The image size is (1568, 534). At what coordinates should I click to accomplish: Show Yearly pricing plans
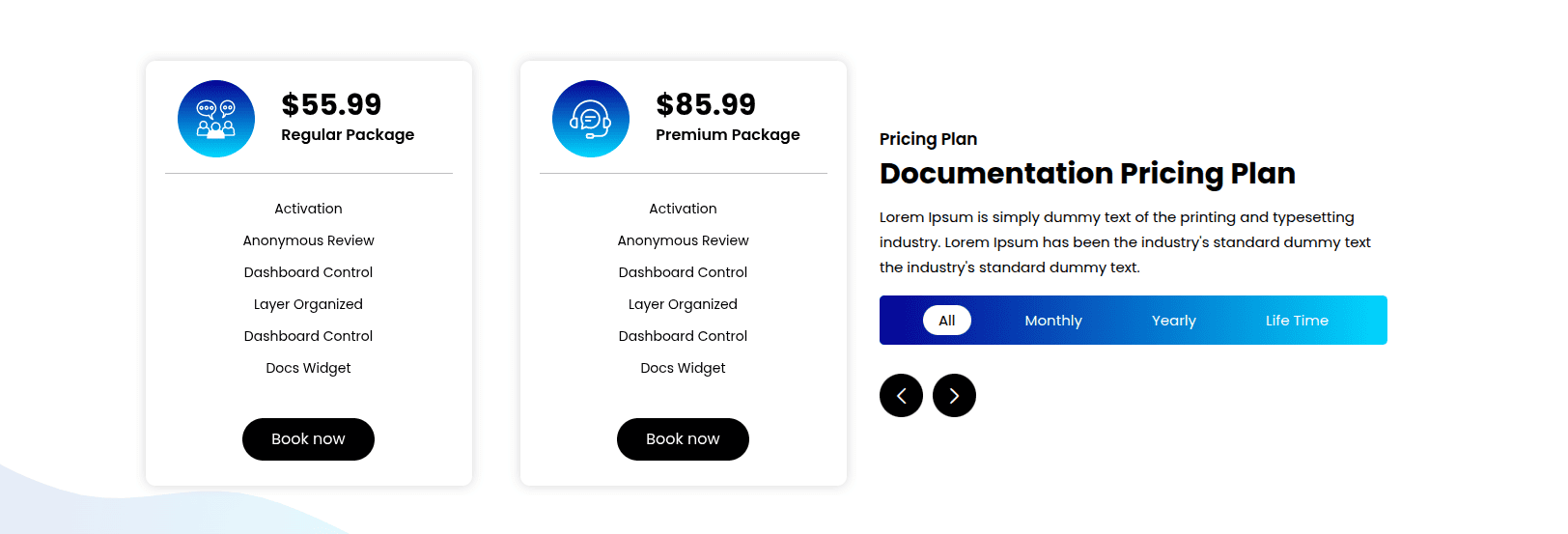tap(1173, 321)
